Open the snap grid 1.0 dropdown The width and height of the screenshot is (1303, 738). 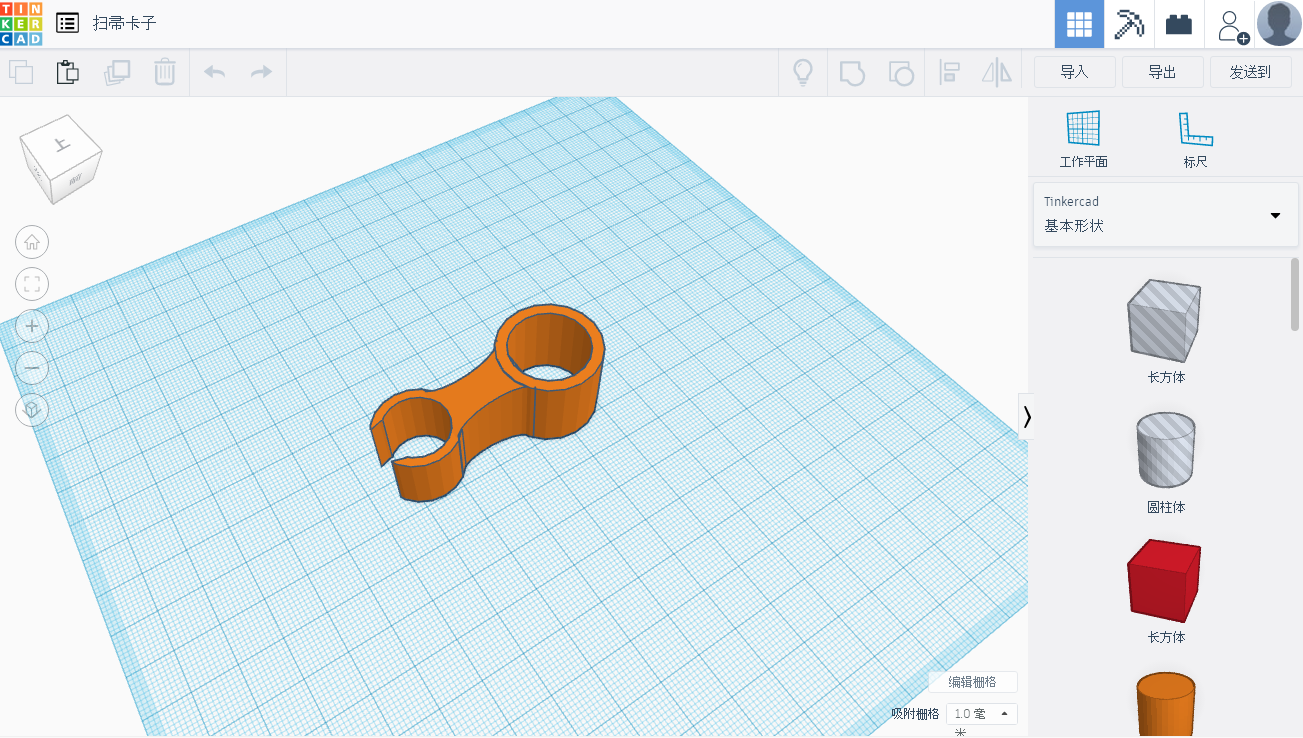click(x=981, y=714)
